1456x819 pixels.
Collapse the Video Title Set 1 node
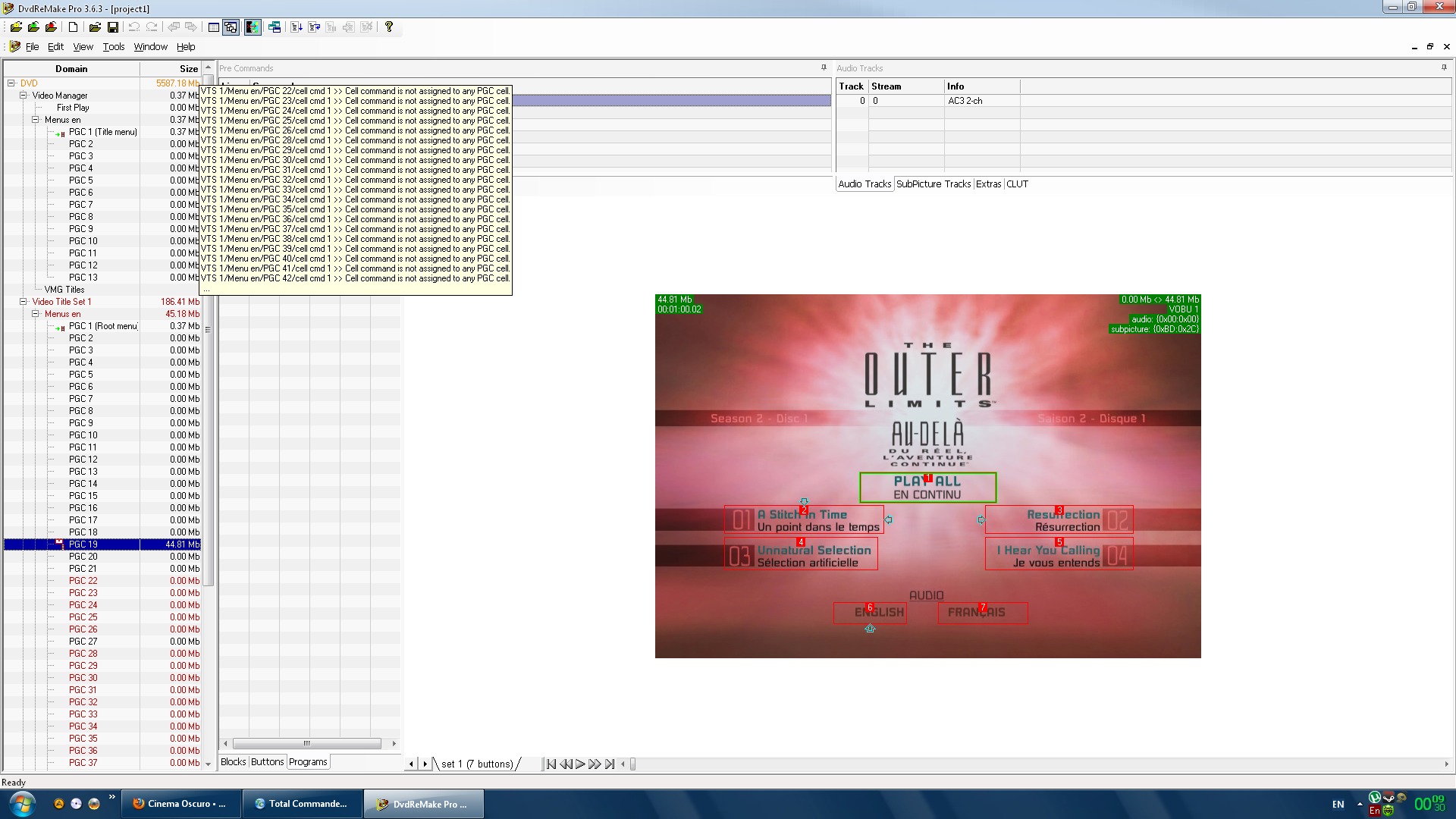[24, 302]
